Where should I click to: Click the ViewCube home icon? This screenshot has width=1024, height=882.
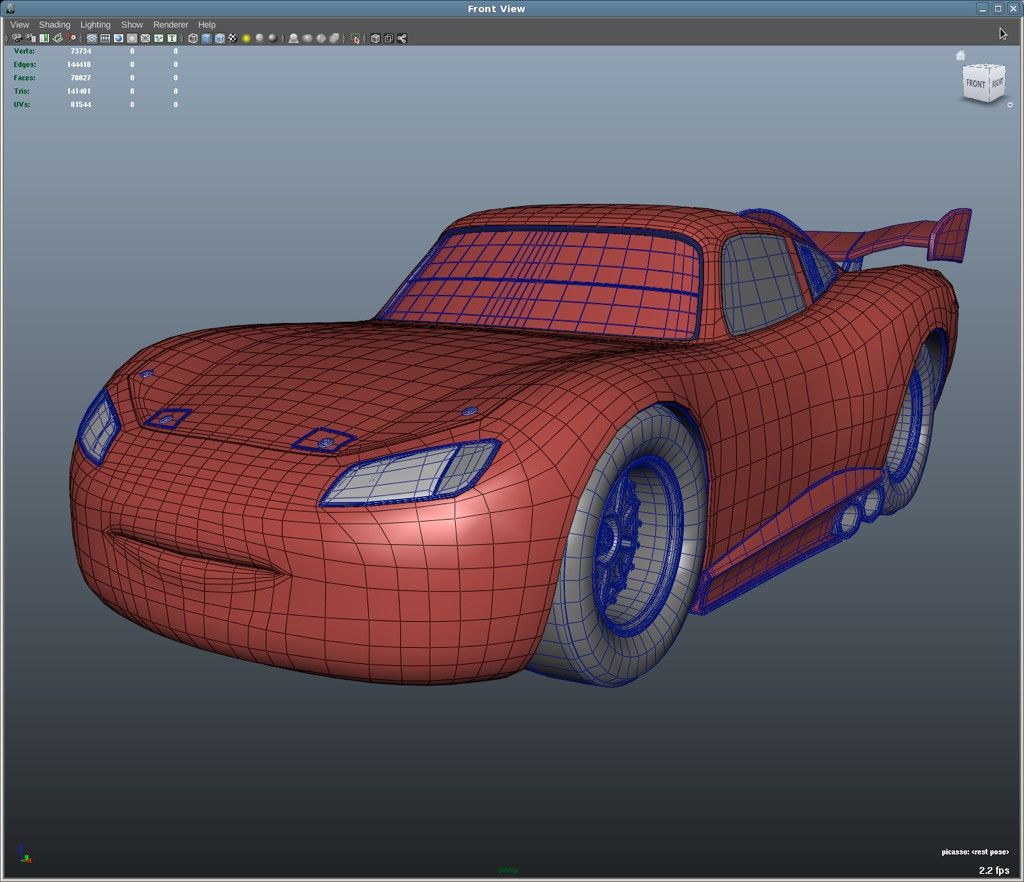960,55
